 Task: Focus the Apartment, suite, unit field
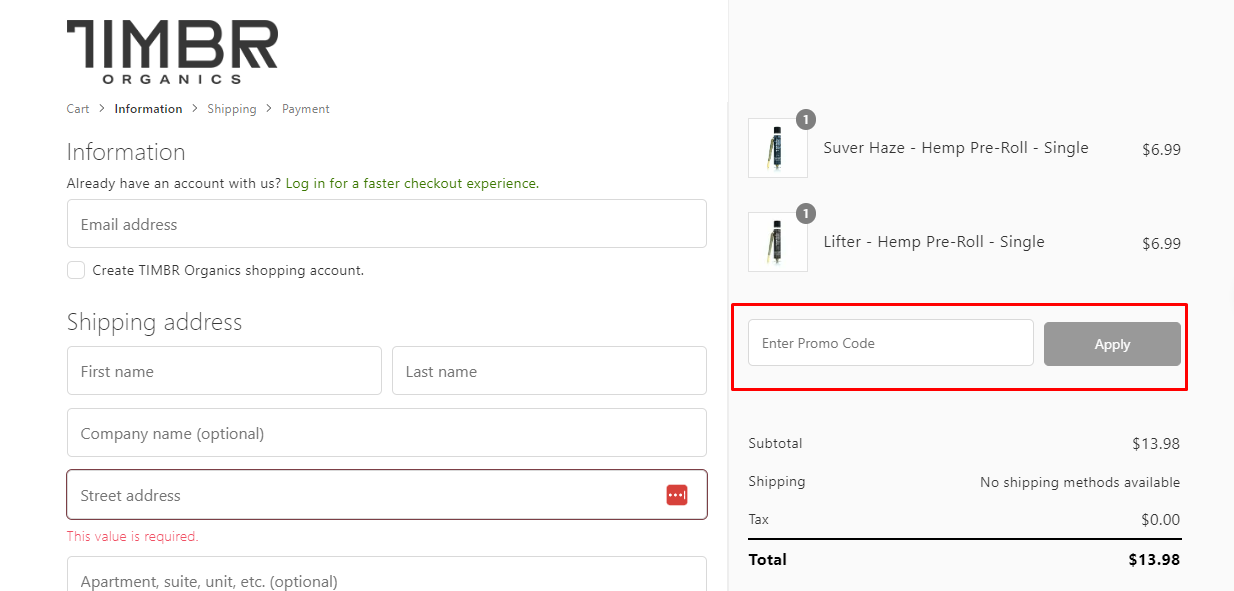pyautogui.click(x=387, y=574)
